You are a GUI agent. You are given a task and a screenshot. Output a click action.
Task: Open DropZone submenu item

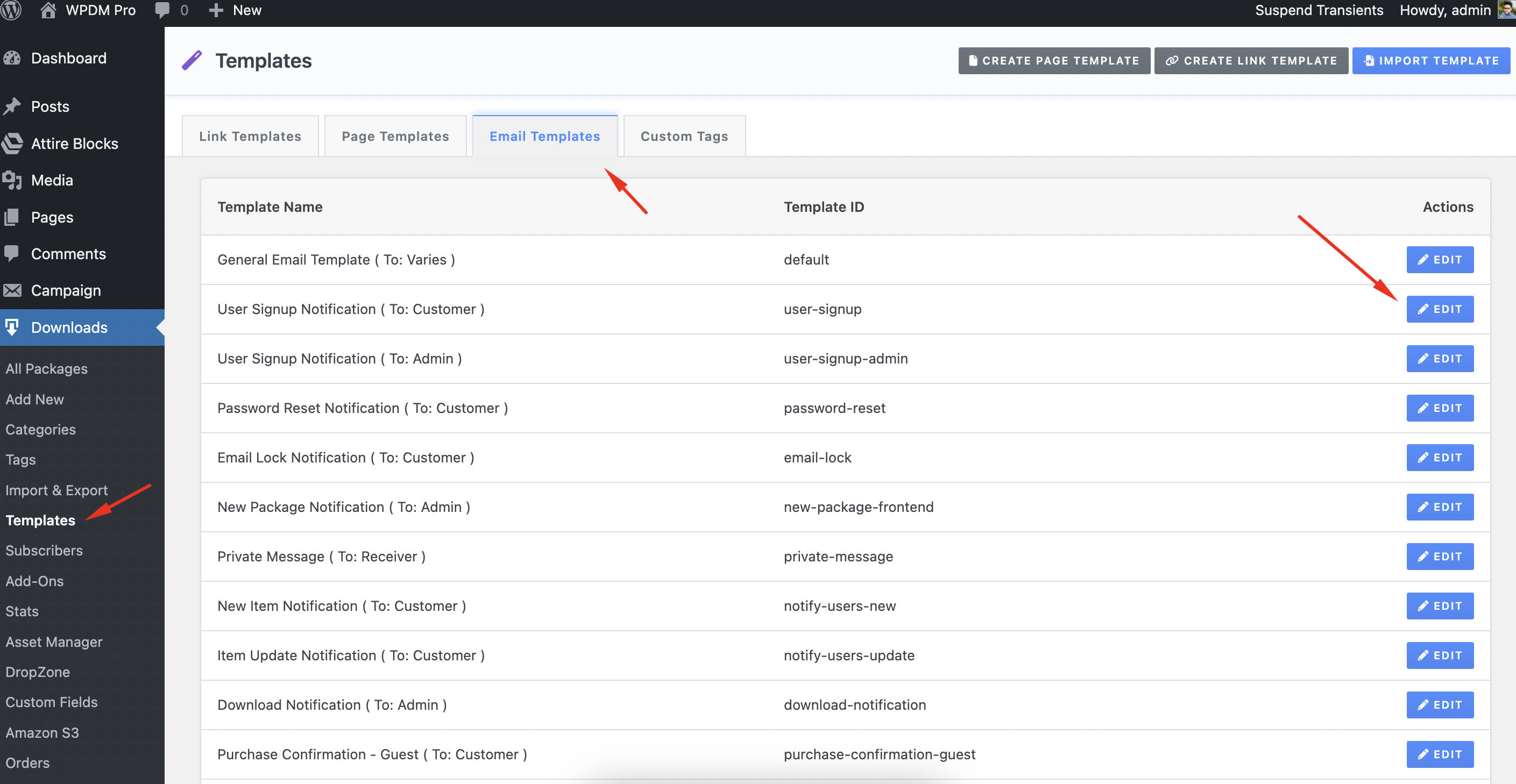[x=38, y=672]
